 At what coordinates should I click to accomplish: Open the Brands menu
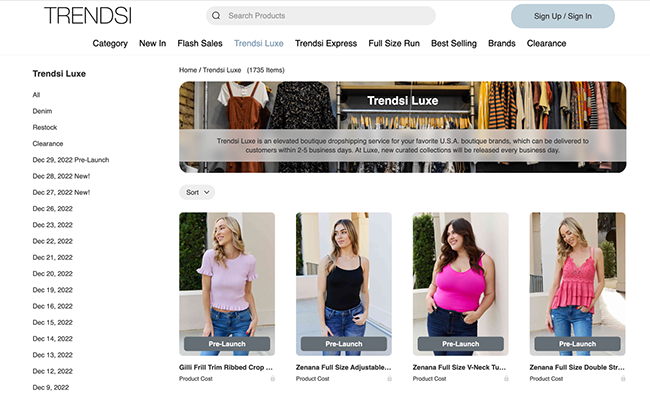502,43
